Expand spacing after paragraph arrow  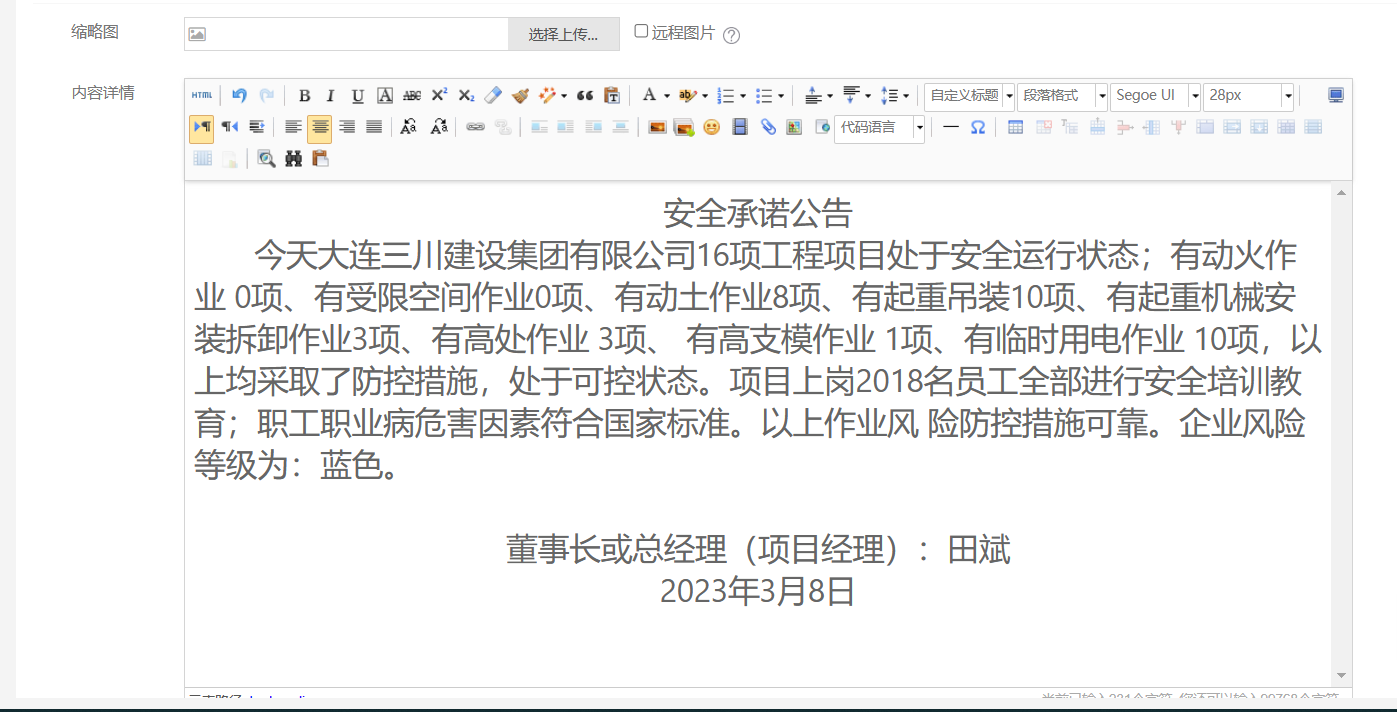[868, 97]
